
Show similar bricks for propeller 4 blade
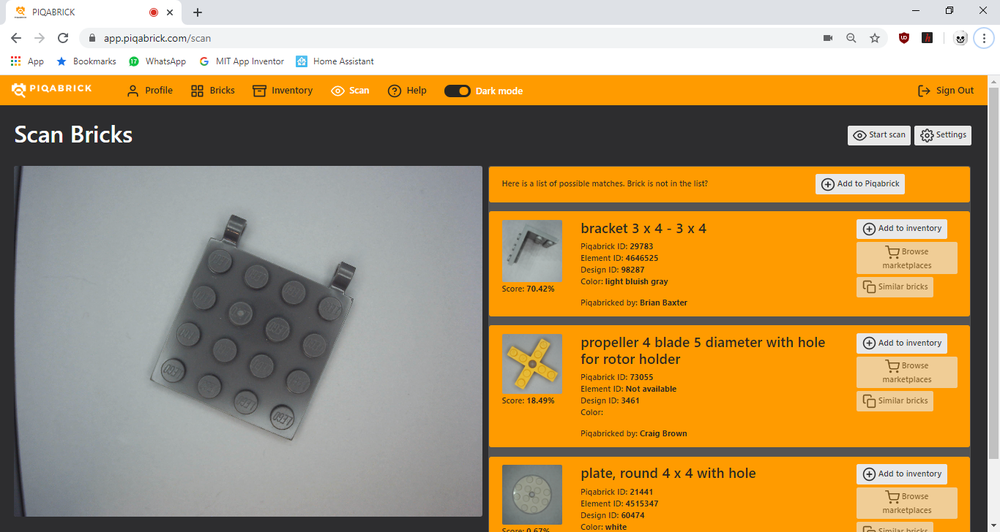895,401
